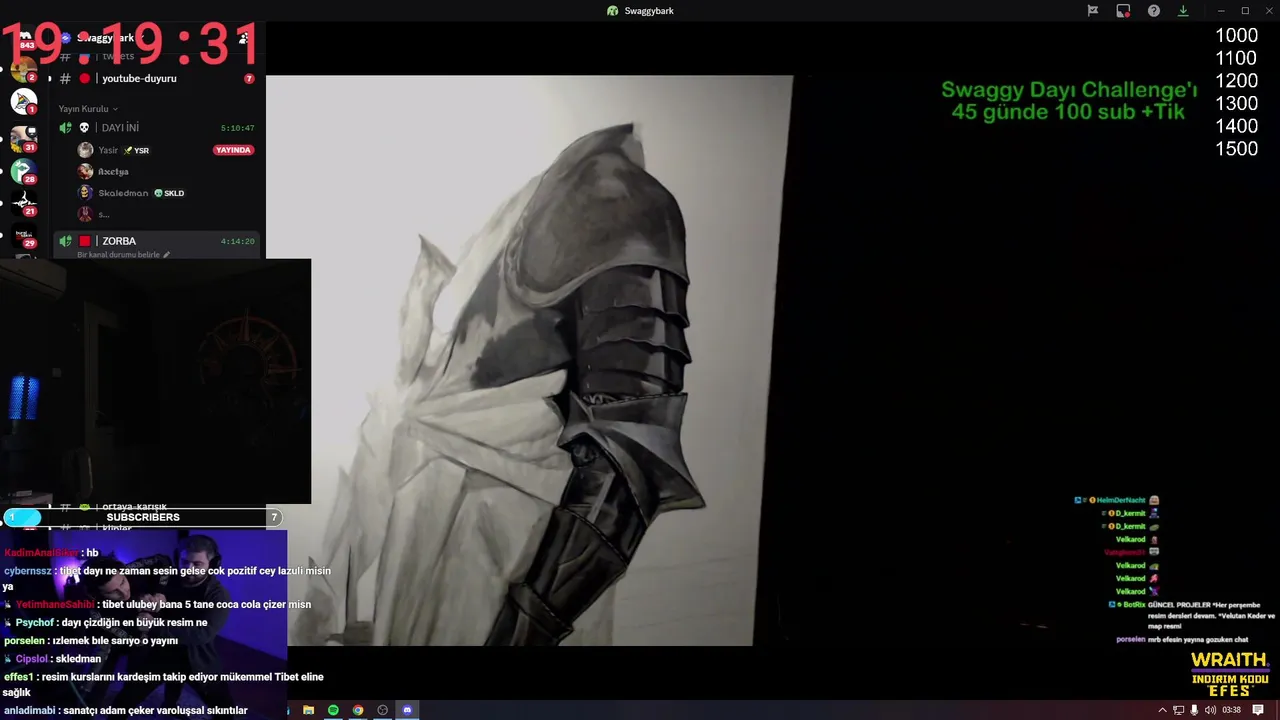Click the microphone icon in system tray
This screenshot has height=720, width=1280.
[1194, 710]
